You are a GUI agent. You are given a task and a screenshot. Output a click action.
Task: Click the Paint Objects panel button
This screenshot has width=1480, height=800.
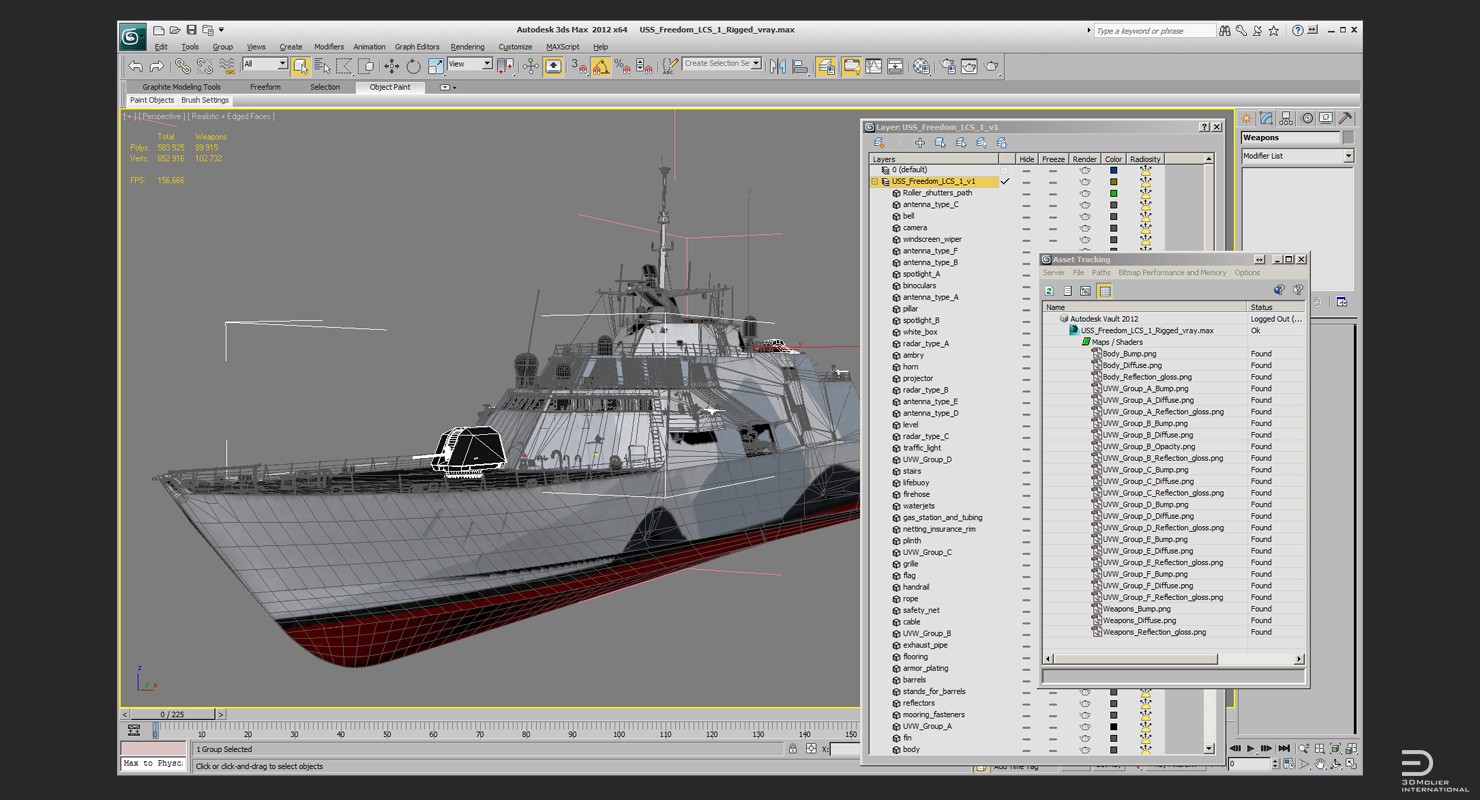[152, 100]
